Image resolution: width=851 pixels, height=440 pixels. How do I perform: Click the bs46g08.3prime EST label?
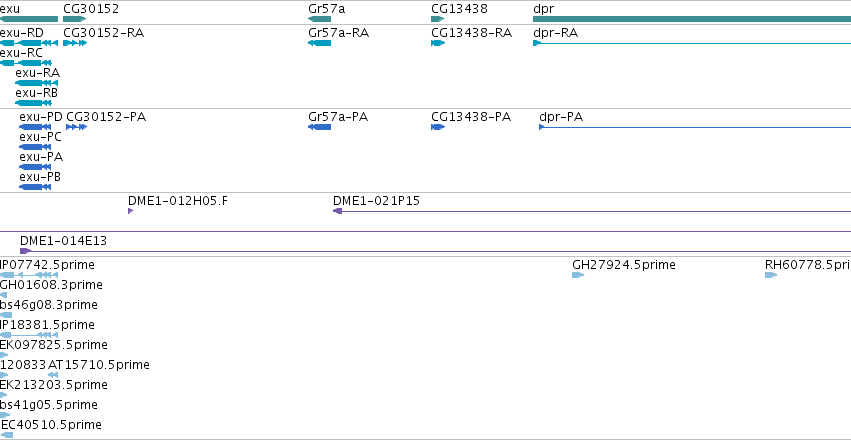pyautogui.click(x=49, y=305)
